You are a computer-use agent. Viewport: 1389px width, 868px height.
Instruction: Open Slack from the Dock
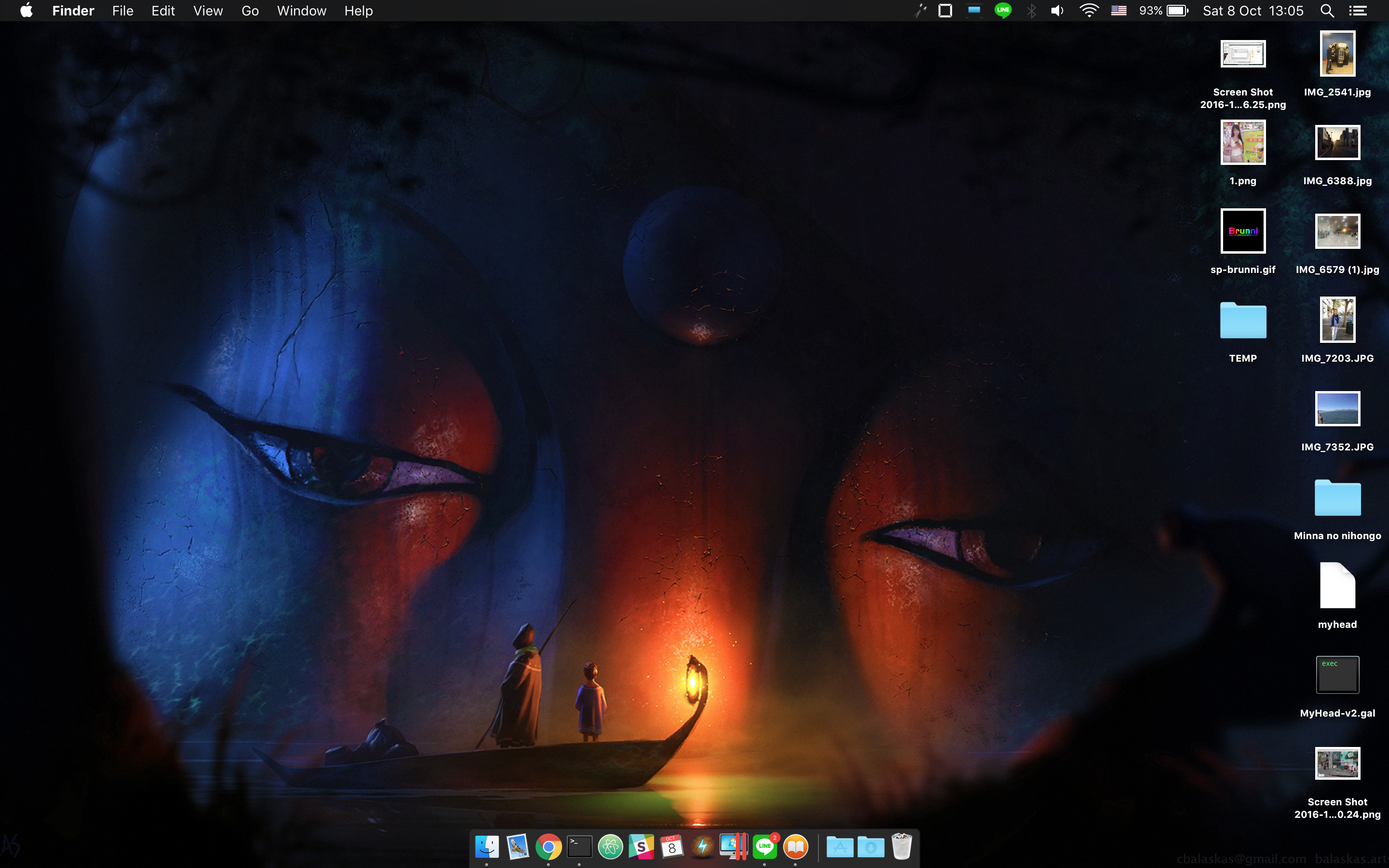641,847
